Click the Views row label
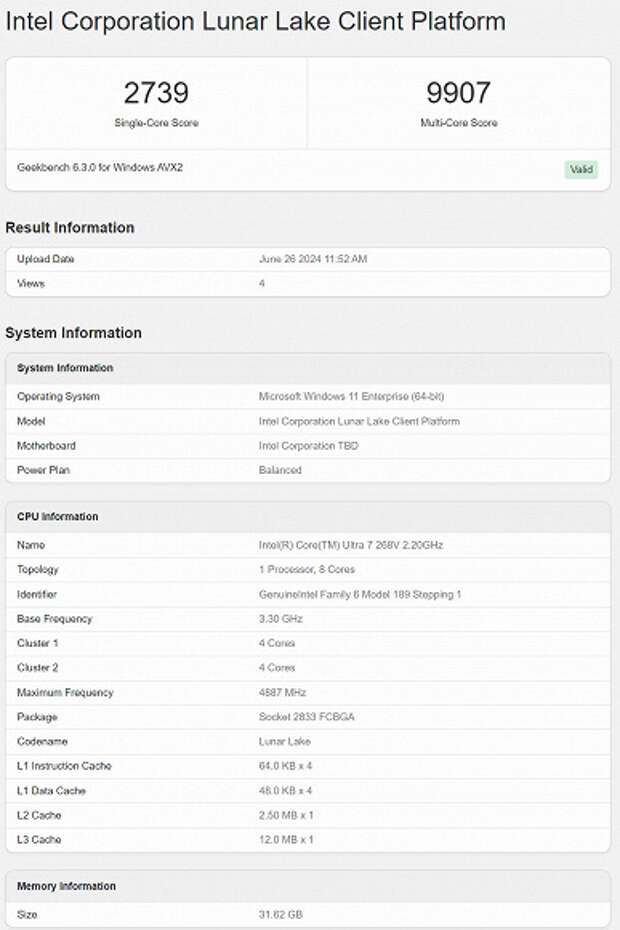Viewport: 620px width, 930px height. point(31,284)
